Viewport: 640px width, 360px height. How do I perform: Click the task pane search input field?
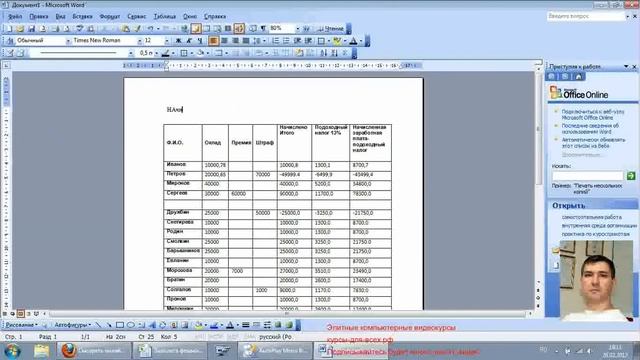point(588,176)
